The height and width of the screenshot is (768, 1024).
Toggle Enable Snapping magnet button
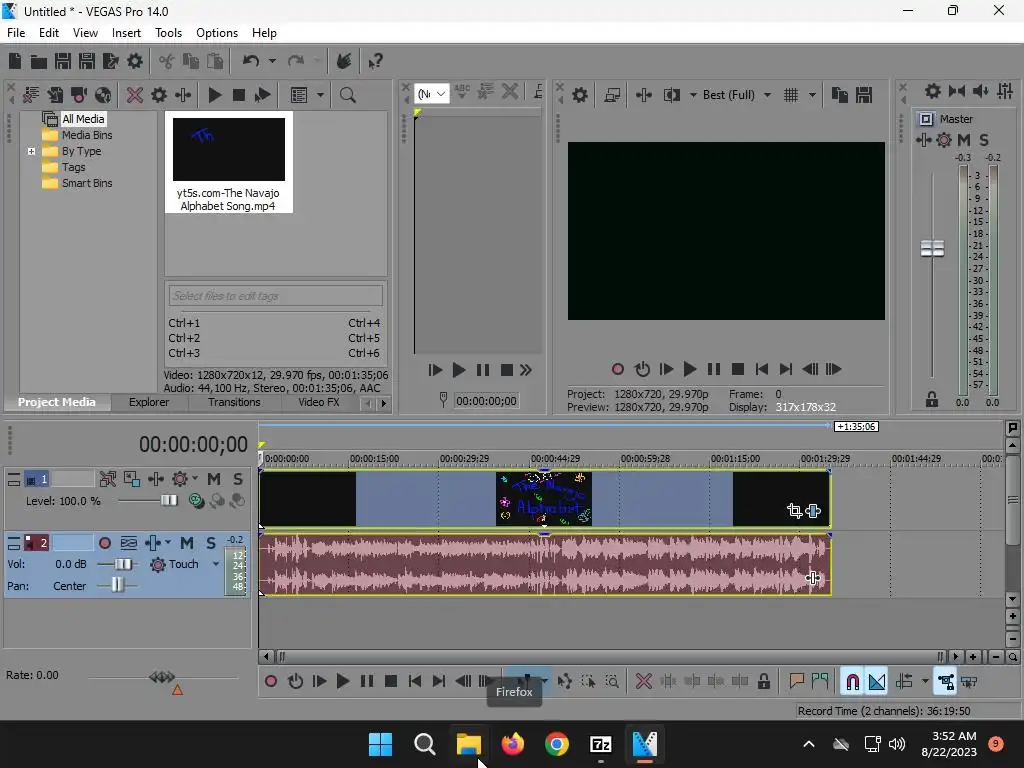point(852,682)
